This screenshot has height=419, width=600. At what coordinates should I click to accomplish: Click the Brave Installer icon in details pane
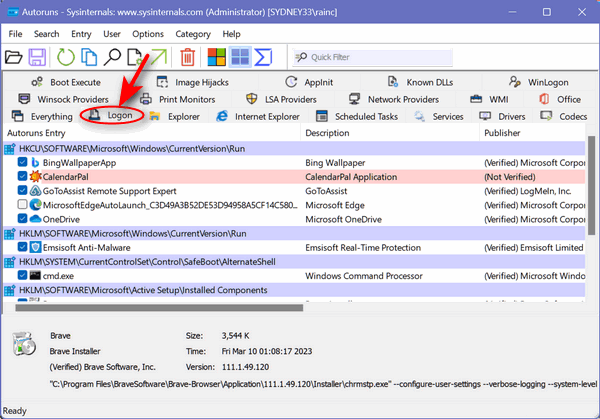24,344
